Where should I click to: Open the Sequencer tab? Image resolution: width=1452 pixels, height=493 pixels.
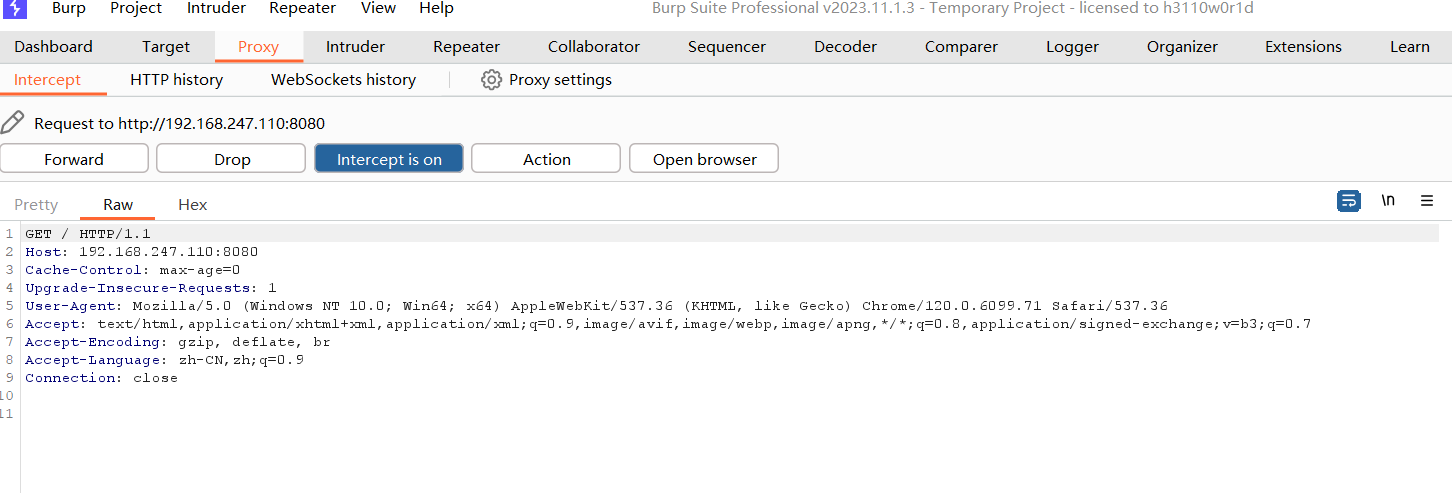point(727,47)
